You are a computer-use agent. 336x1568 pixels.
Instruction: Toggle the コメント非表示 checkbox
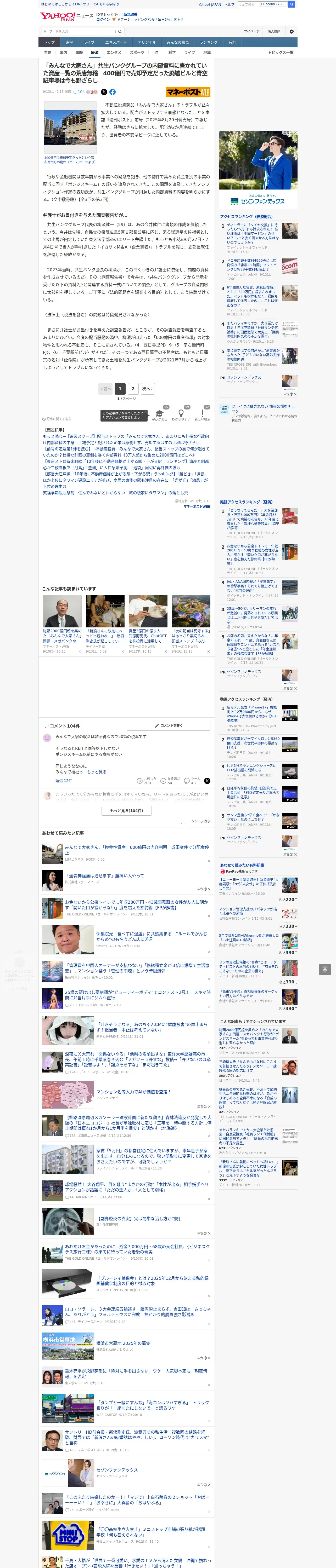pos(183,821)
